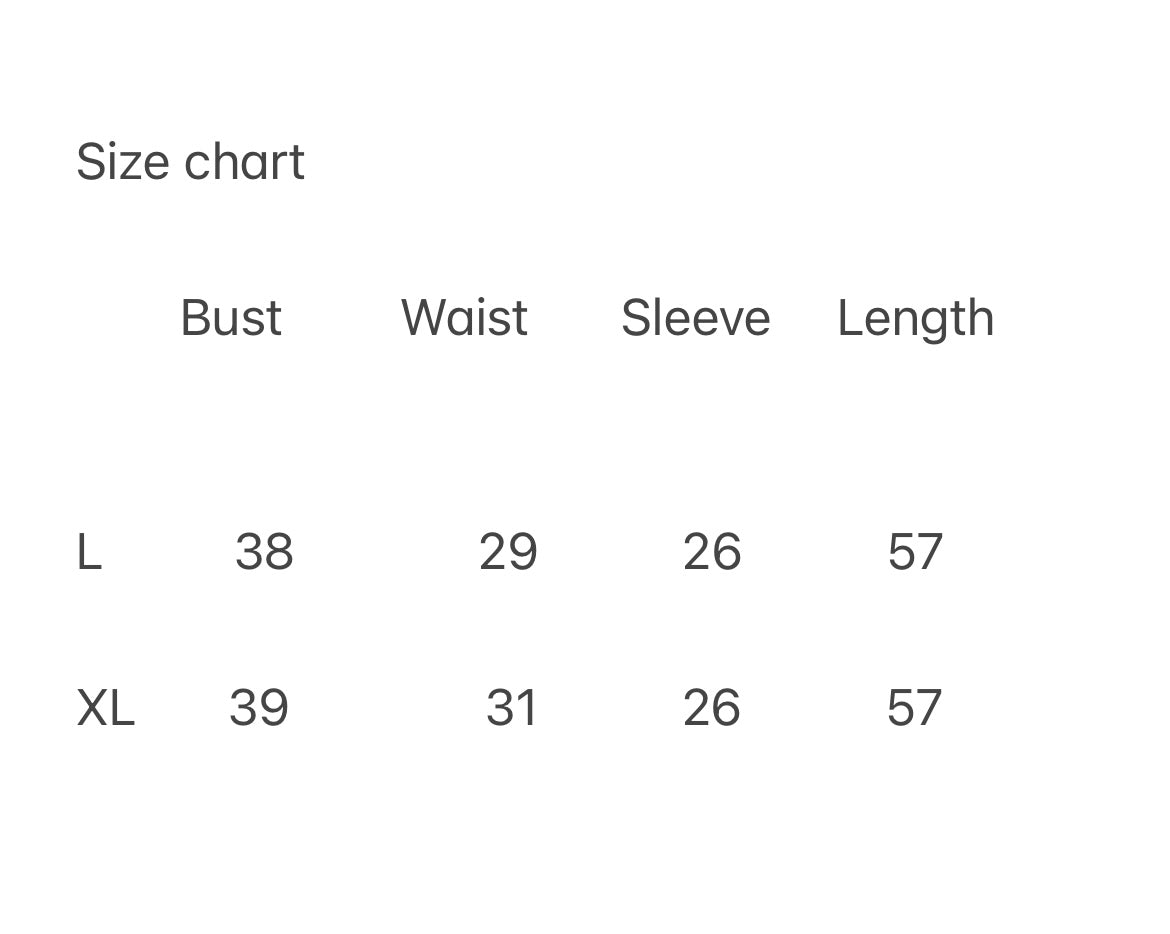Click the L bust value 38
Image resolution: width=1170 pixels, height=934 pixels.
(x=264, y=552)
